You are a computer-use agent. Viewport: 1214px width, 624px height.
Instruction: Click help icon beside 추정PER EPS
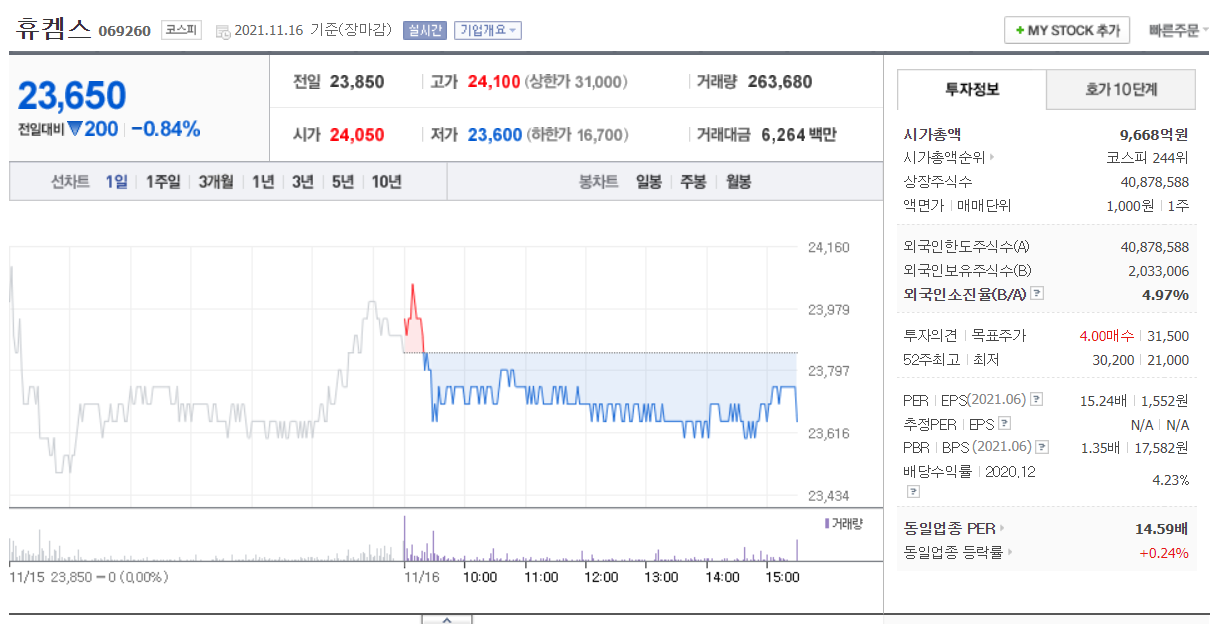1004,424
